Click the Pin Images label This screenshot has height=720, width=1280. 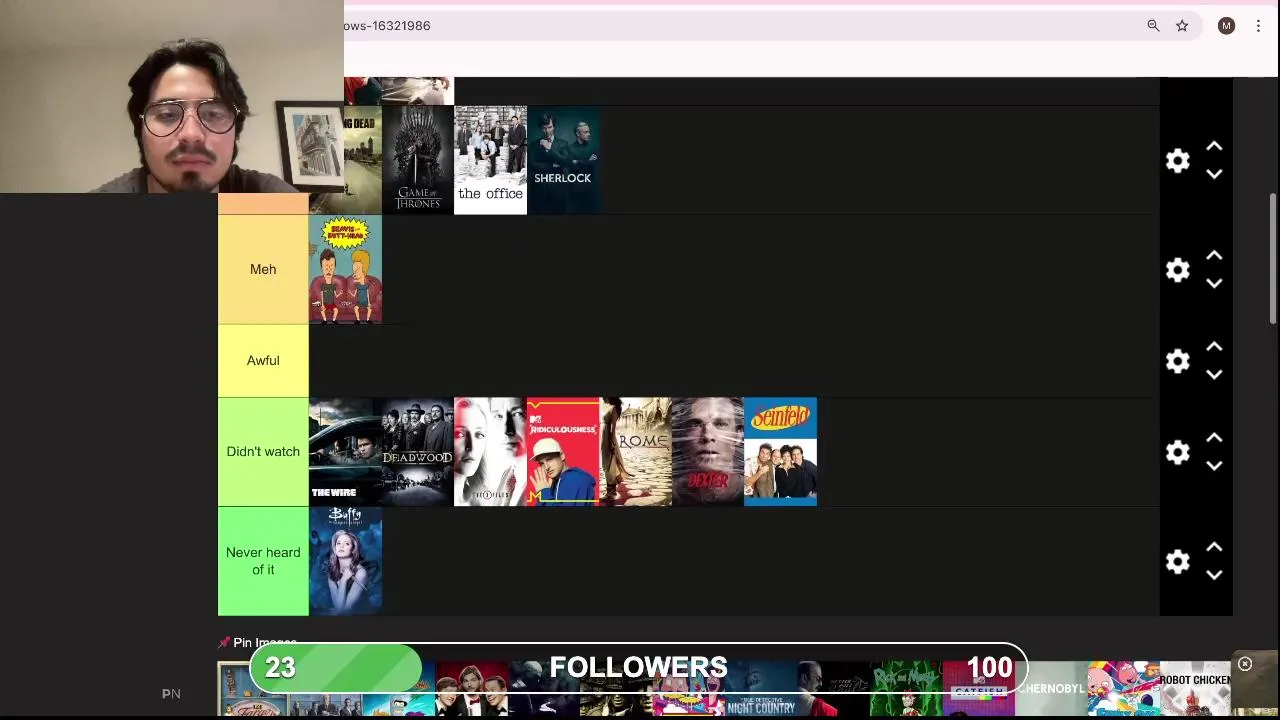(258, 643)
